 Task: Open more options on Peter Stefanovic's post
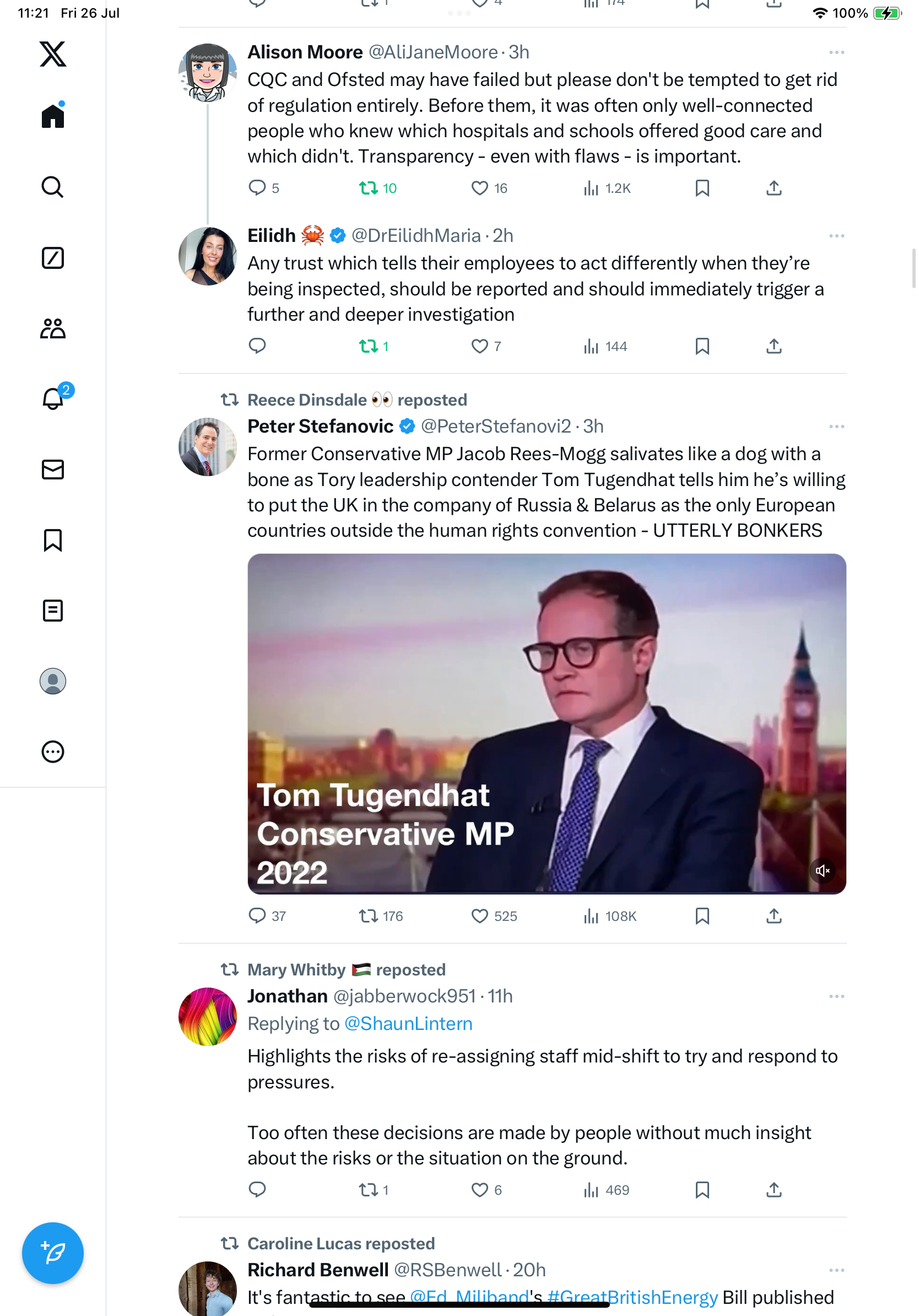pos(836,427)
